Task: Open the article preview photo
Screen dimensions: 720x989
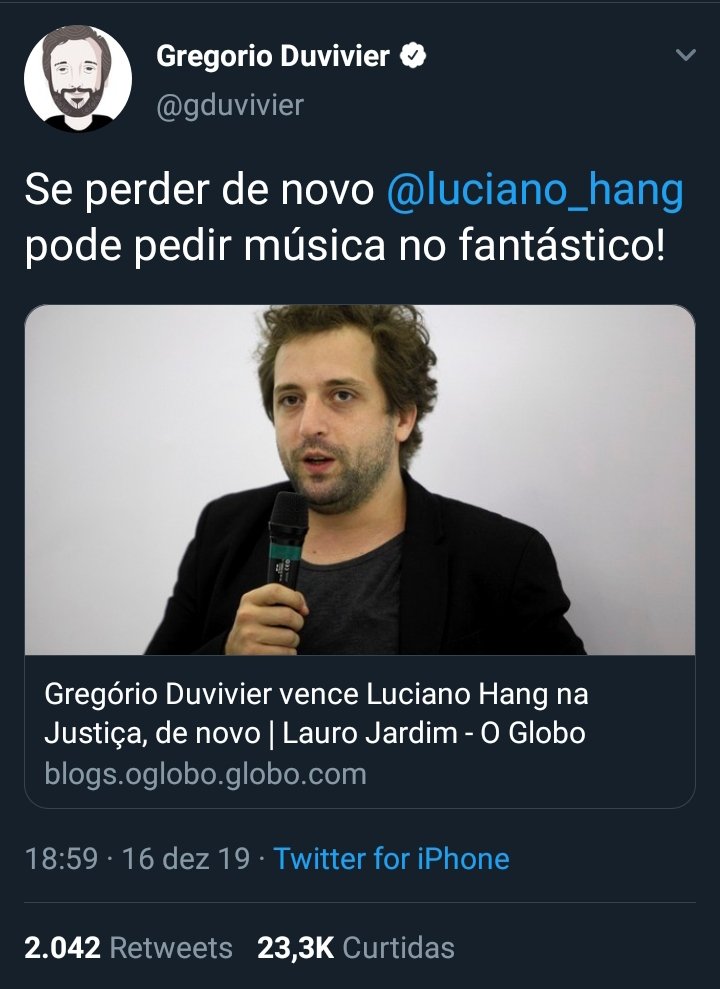Action: pos(360,480)
